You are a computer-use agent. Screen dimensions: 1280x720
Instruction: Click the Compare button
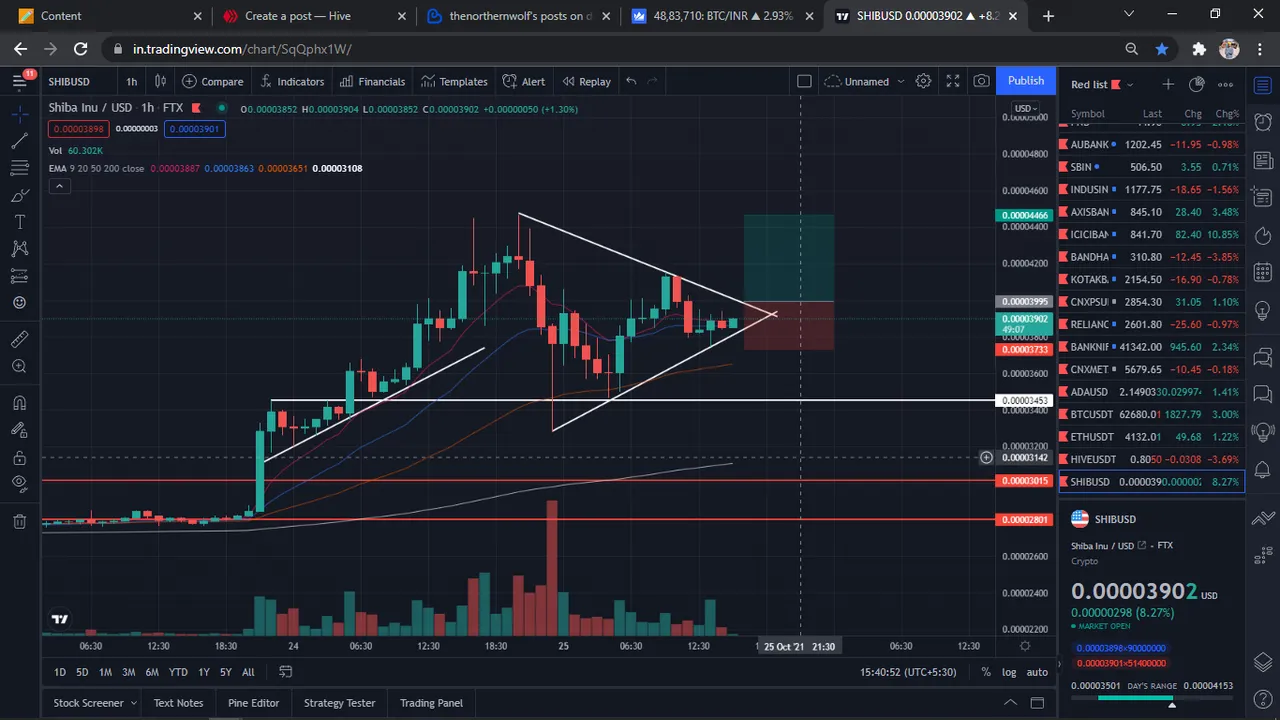pos(212,81)
